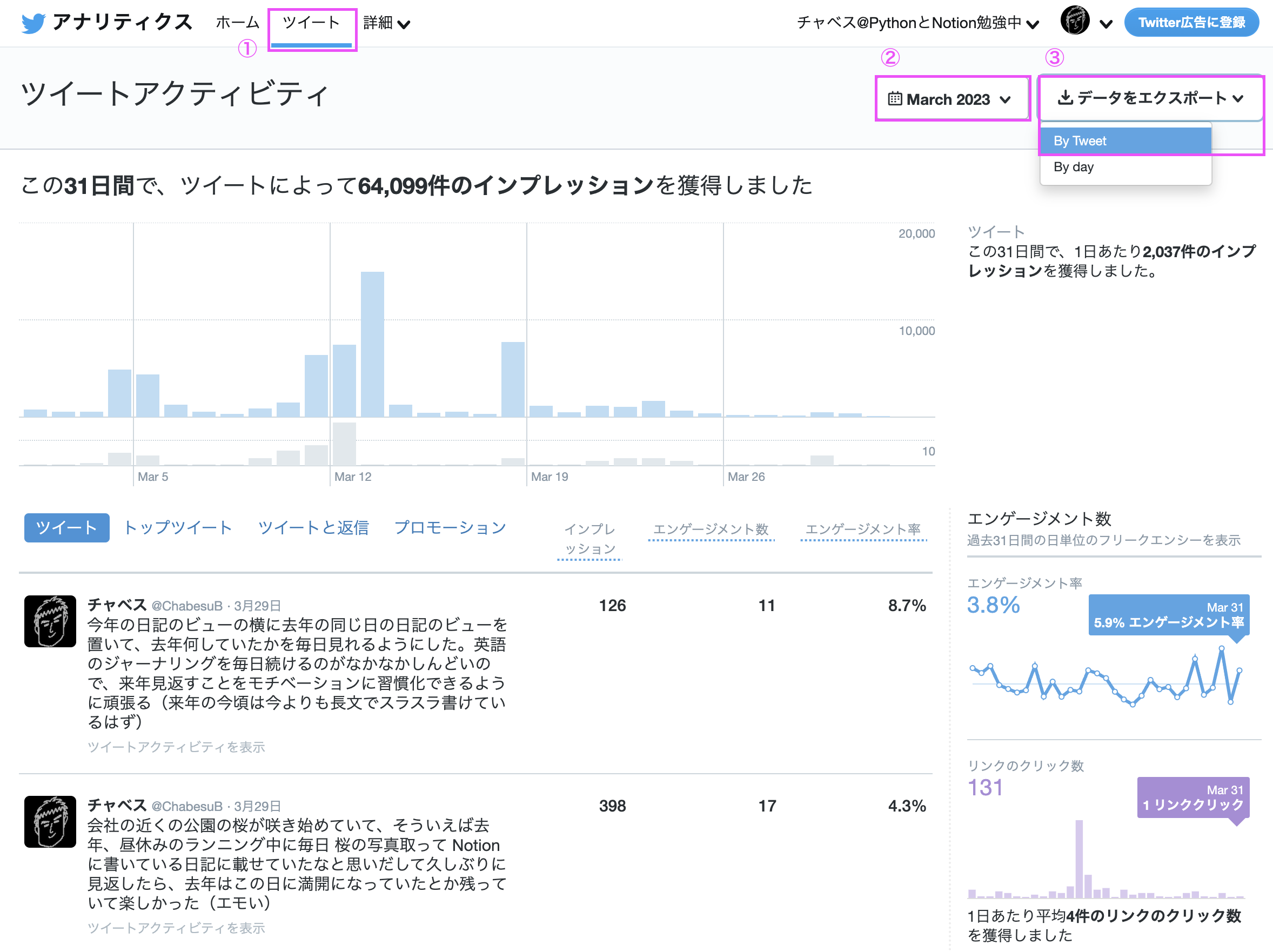The image size is (1273, 952).
Task: Click the 17 engagements cell
Action: [767, 806]
